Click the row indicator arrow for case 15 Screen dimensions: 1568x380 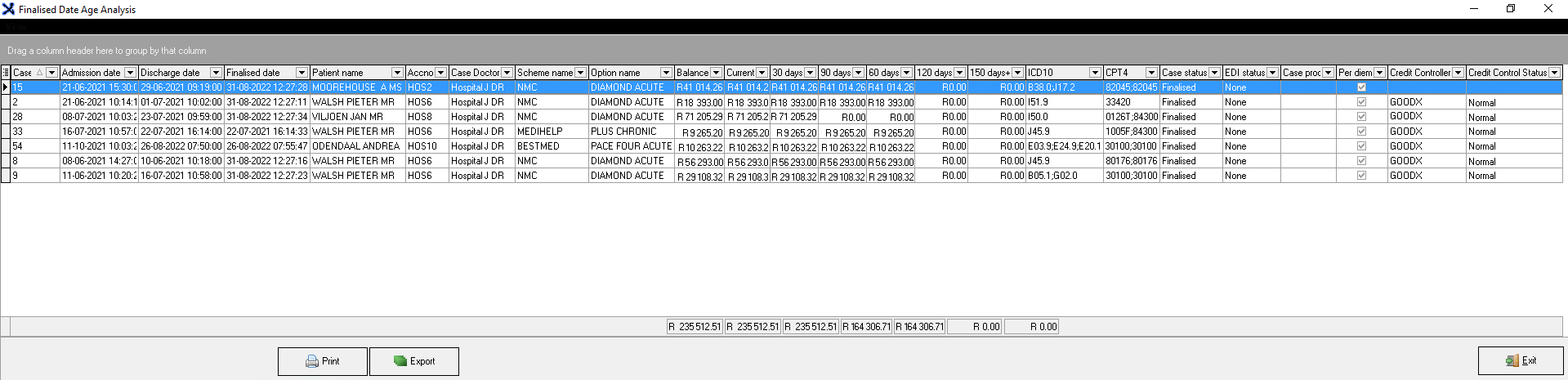6,87
